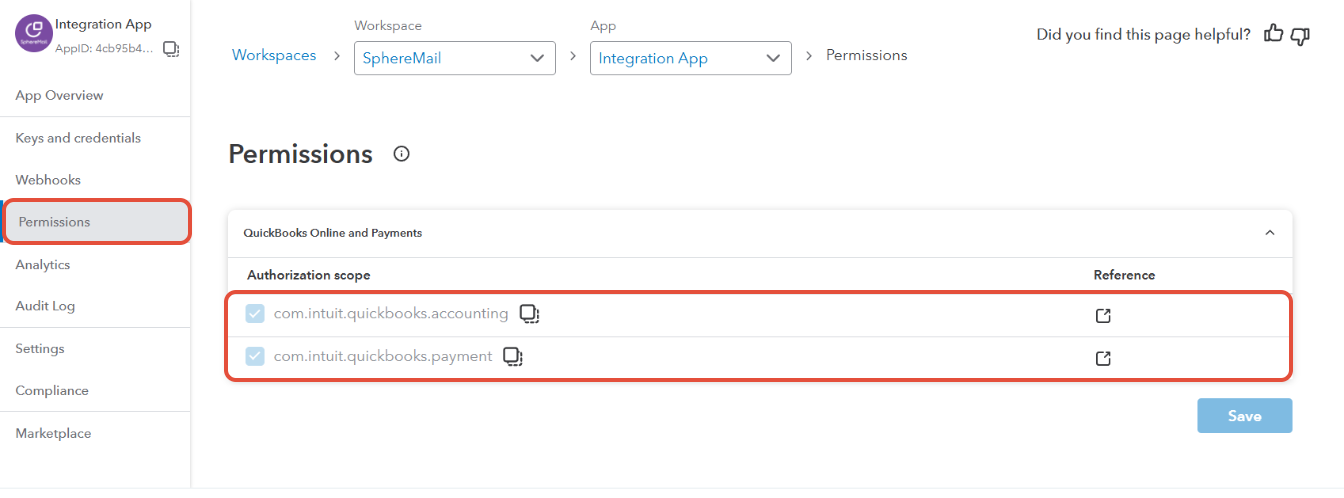The height and width of the screenshot is (498, 1344).
Task: Copy the com.intuit.quickbooks.accounting scope
Action: (529, 314)
